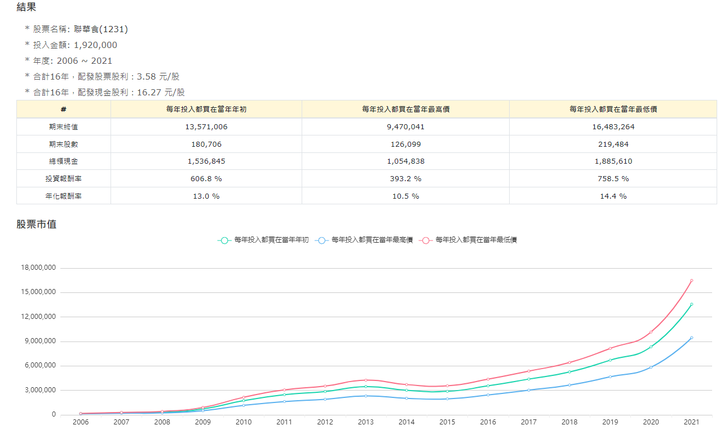Click the 13,571,006 table cell

point(206,127)
